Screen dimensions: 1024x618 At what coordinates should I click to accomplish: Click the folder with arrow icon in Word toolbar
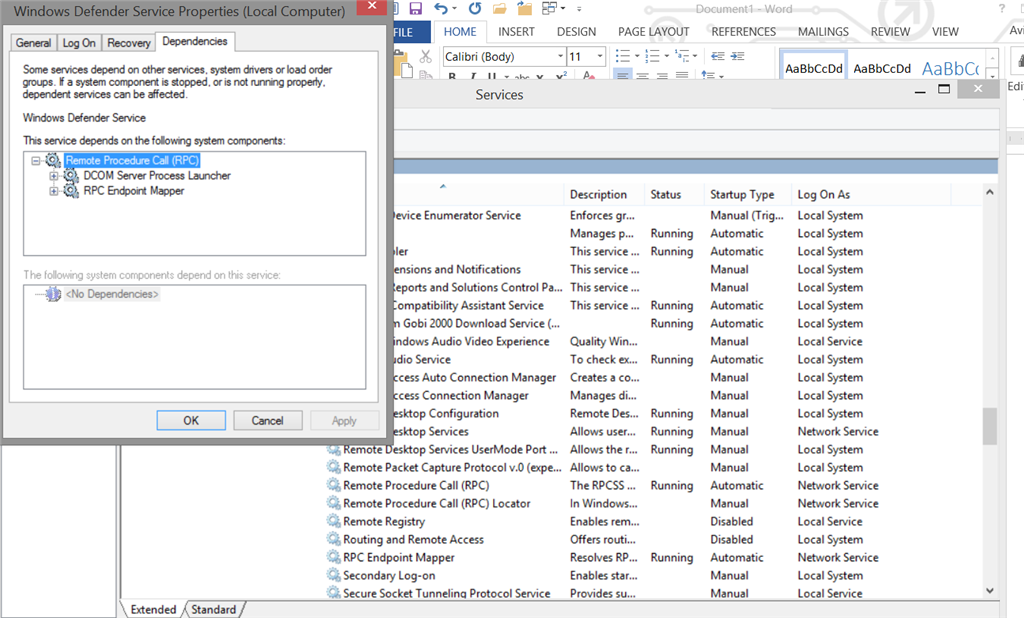524,8
